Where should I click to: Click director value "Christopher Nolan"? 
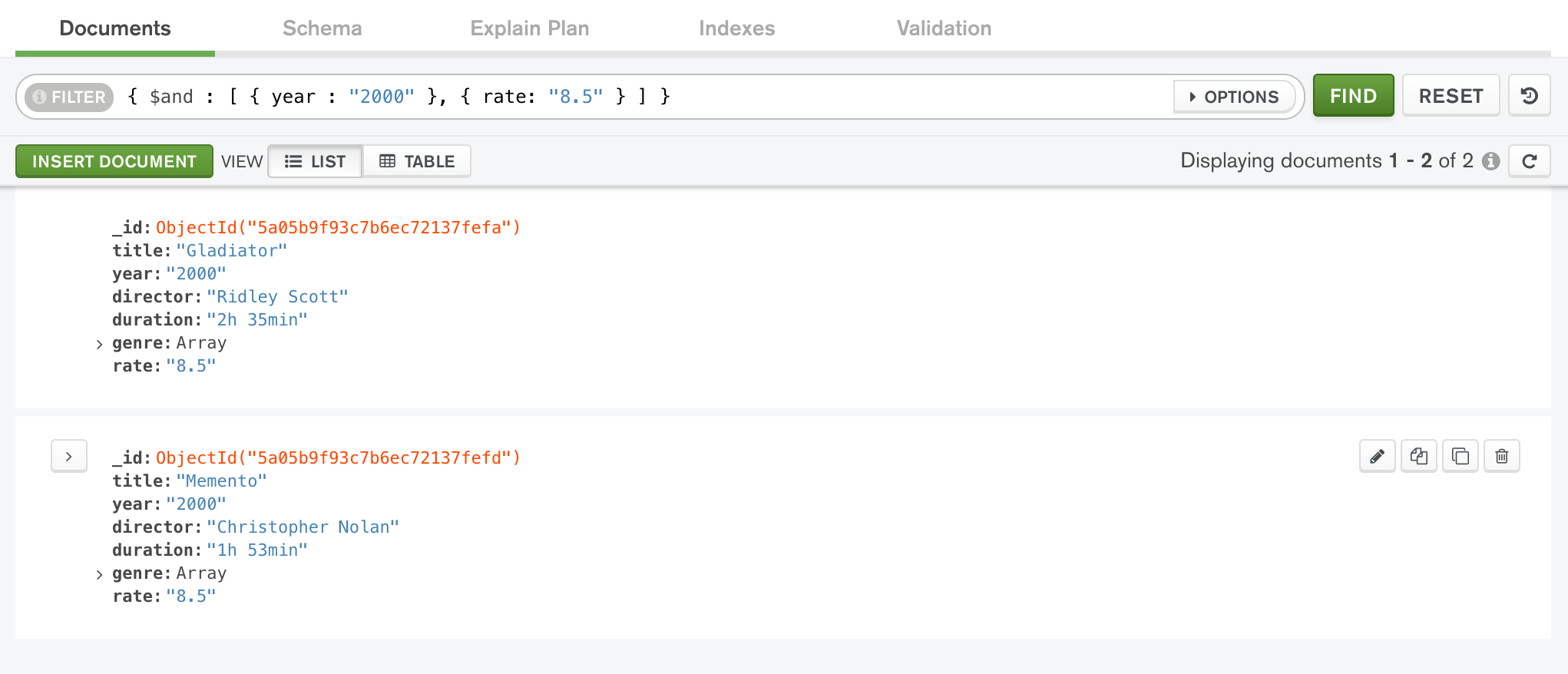303,527
